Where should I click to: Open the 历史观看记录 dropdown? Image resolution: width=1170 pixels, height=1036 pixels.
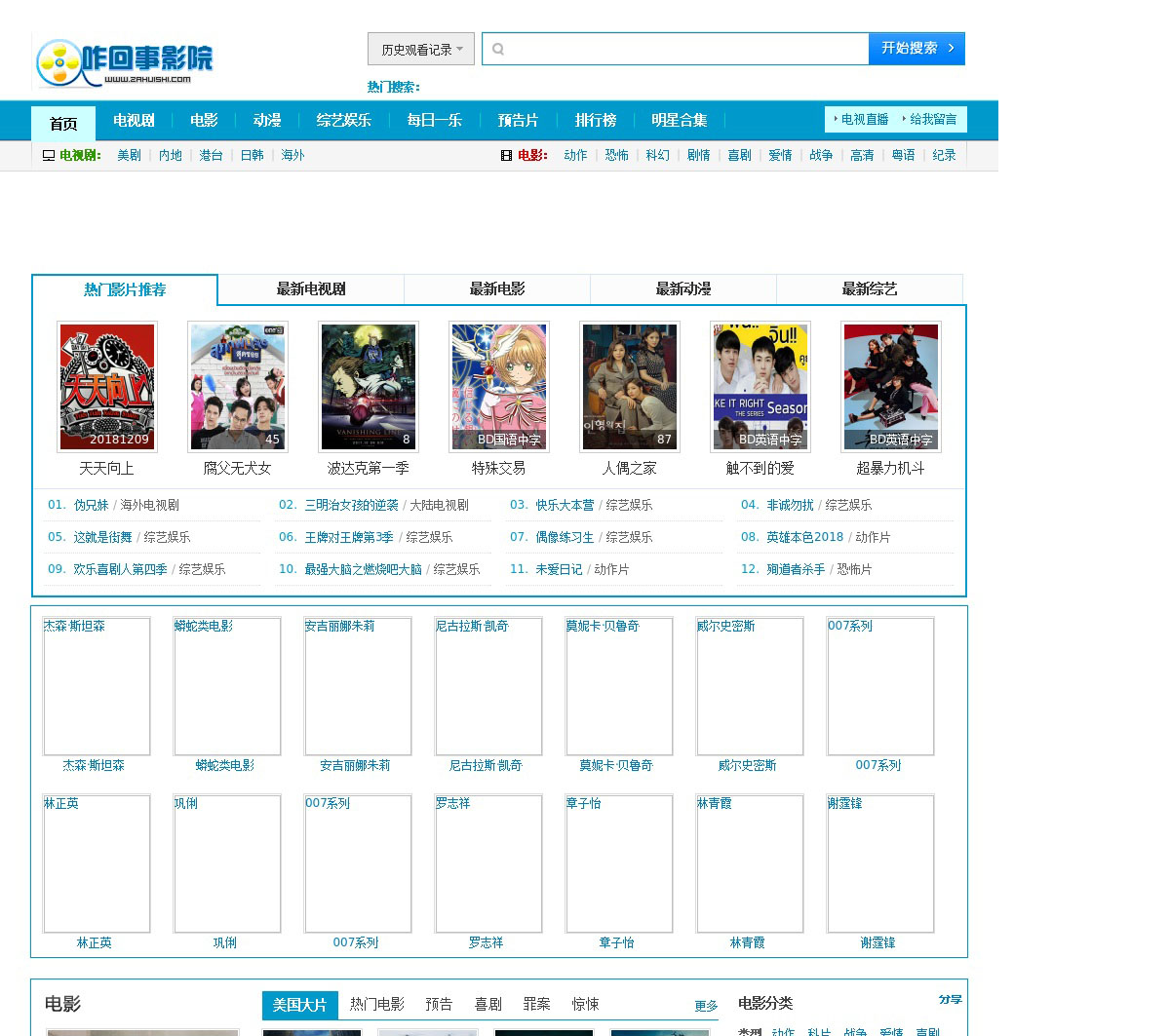coord(420,49)
